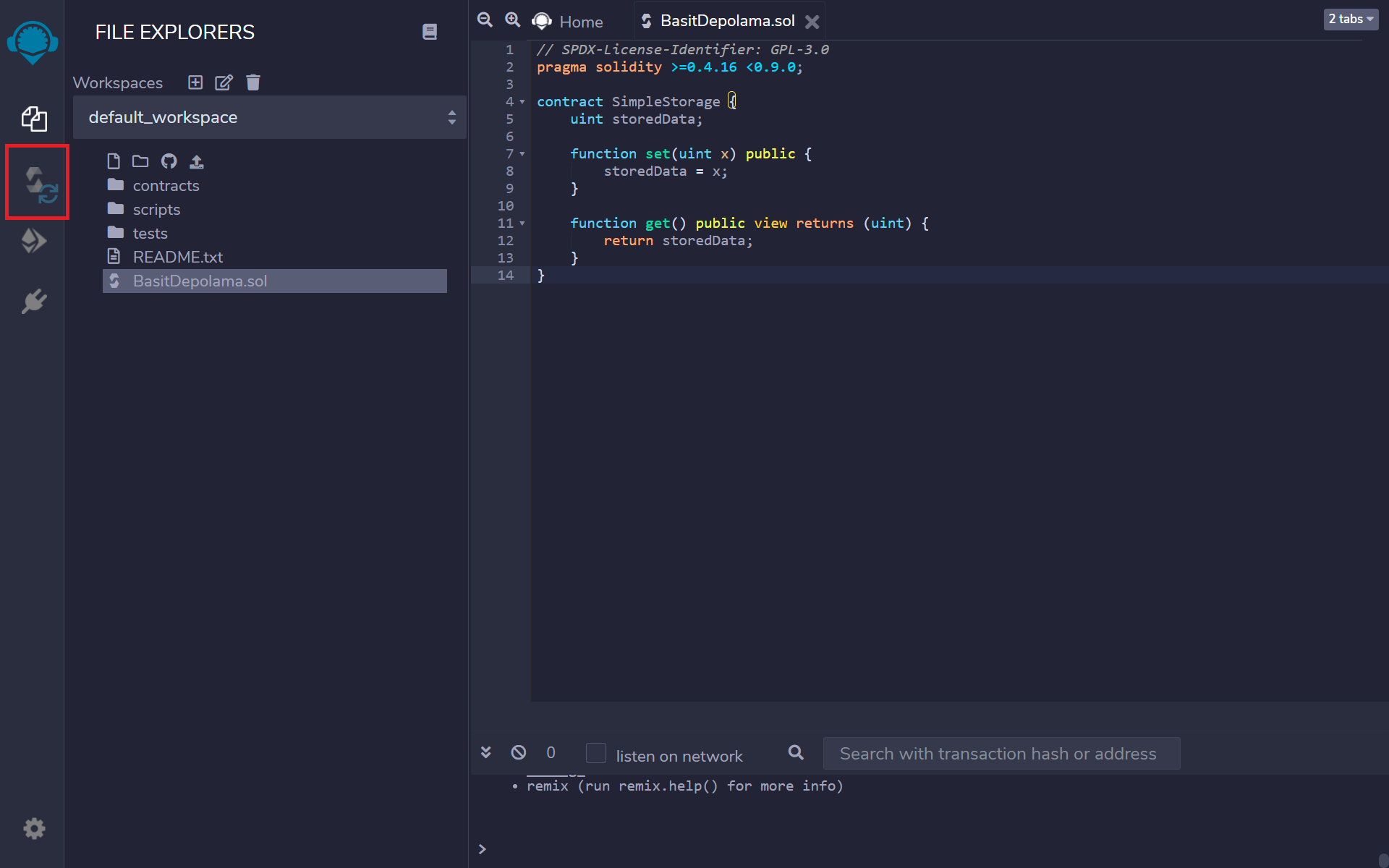Viewport: 1389px width, 868px height.
Task: Click the 'return storedData;' code line
Action: coord(679,241)
